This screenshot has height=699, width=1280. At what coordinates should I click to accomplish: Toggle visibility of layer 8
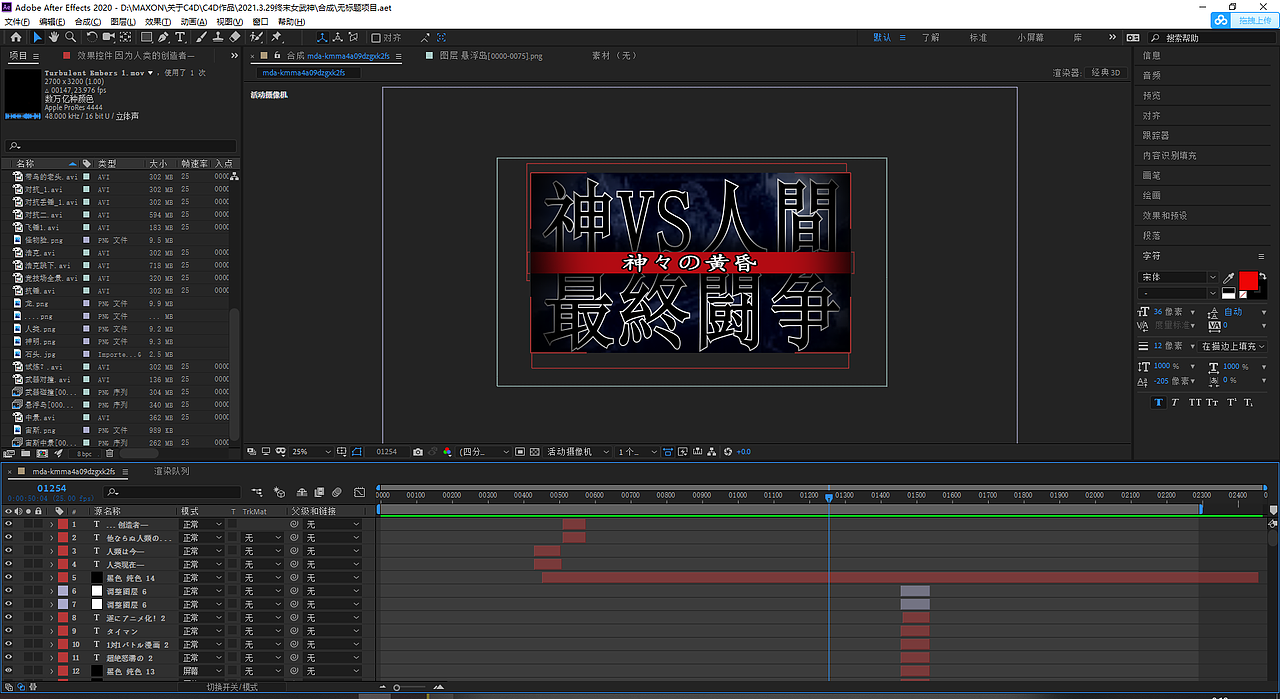pos(8,618)
